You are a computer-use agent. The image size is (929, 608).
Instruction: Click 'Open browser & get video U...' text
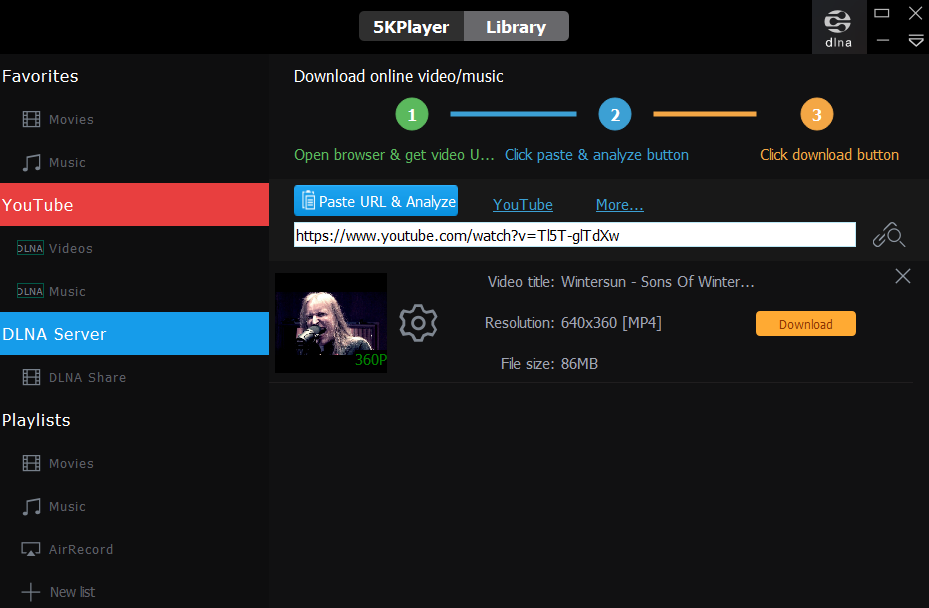click(394, 155)
